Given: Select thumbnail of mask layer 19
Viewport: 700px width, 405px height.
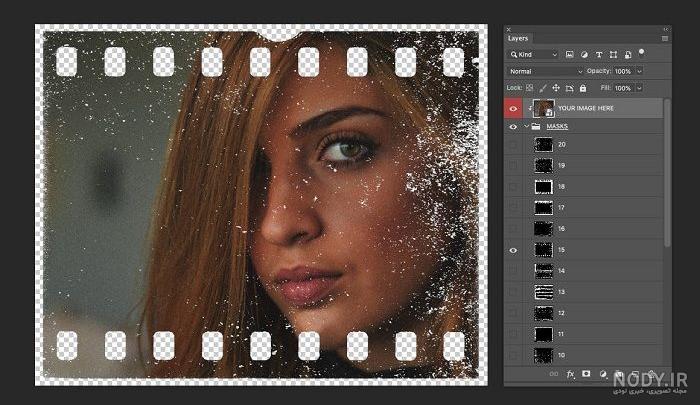Looking at the screenshot, I should coord(543,166).
